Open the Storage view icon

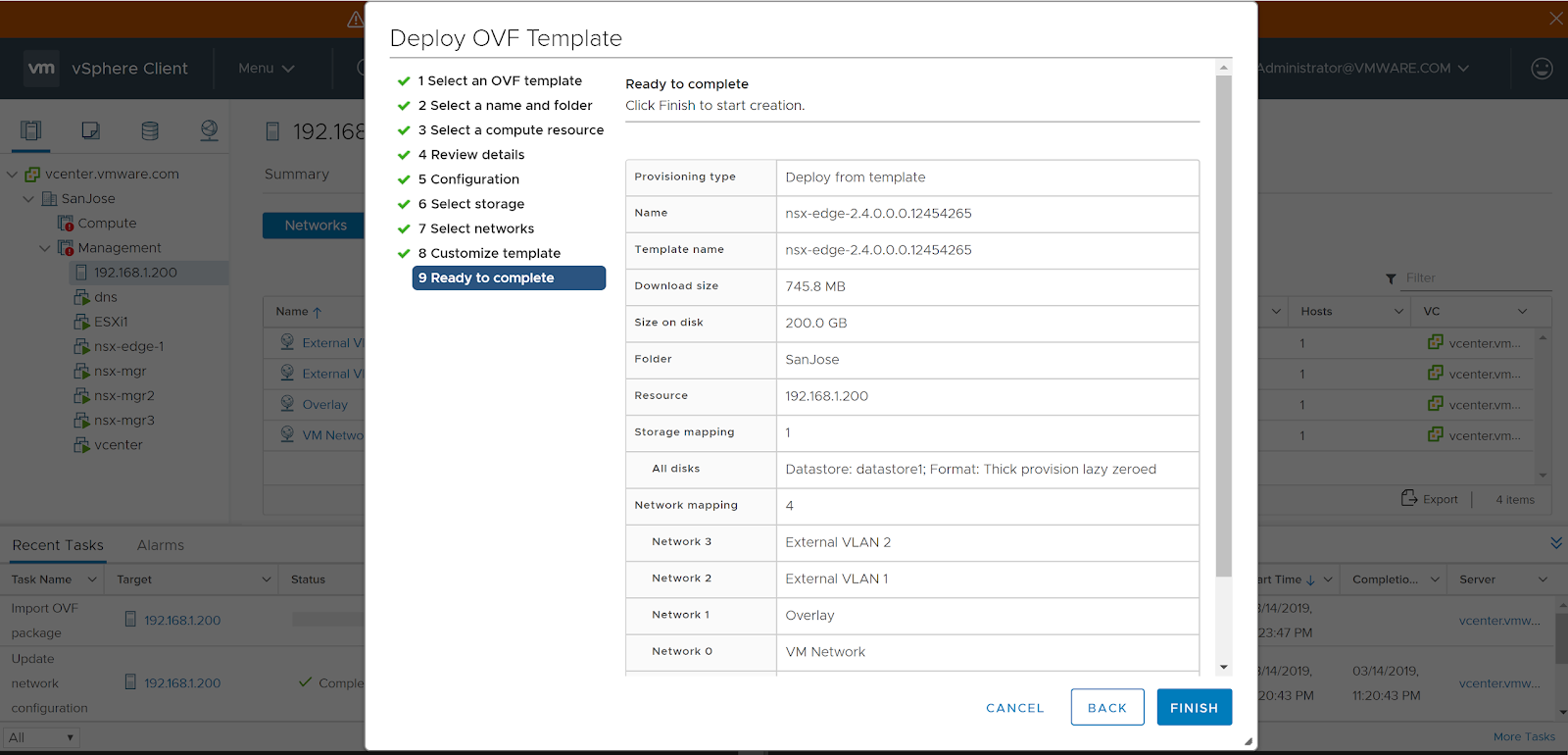[x=150, y=130]
